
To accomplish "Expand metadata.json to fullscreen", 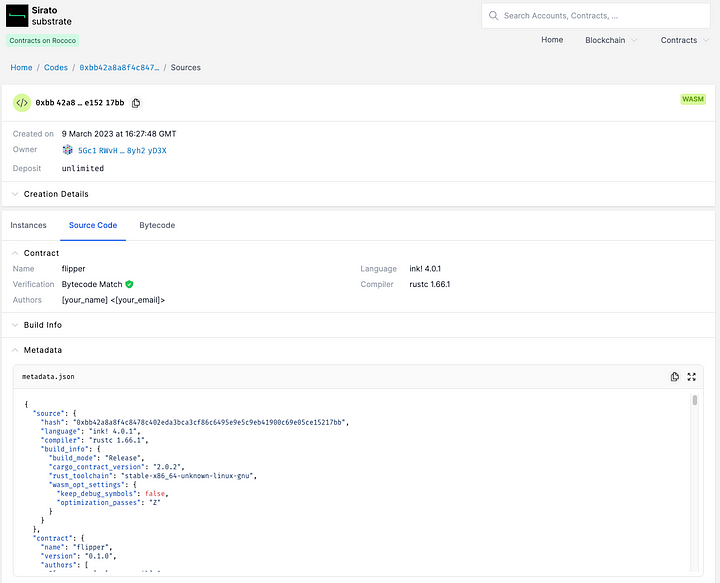I will [x=691, y=377].
